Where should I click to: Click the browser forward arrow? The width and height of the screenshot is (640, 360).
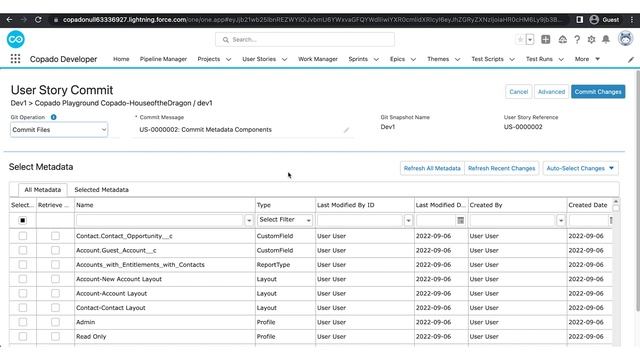(x=24, y=20)
